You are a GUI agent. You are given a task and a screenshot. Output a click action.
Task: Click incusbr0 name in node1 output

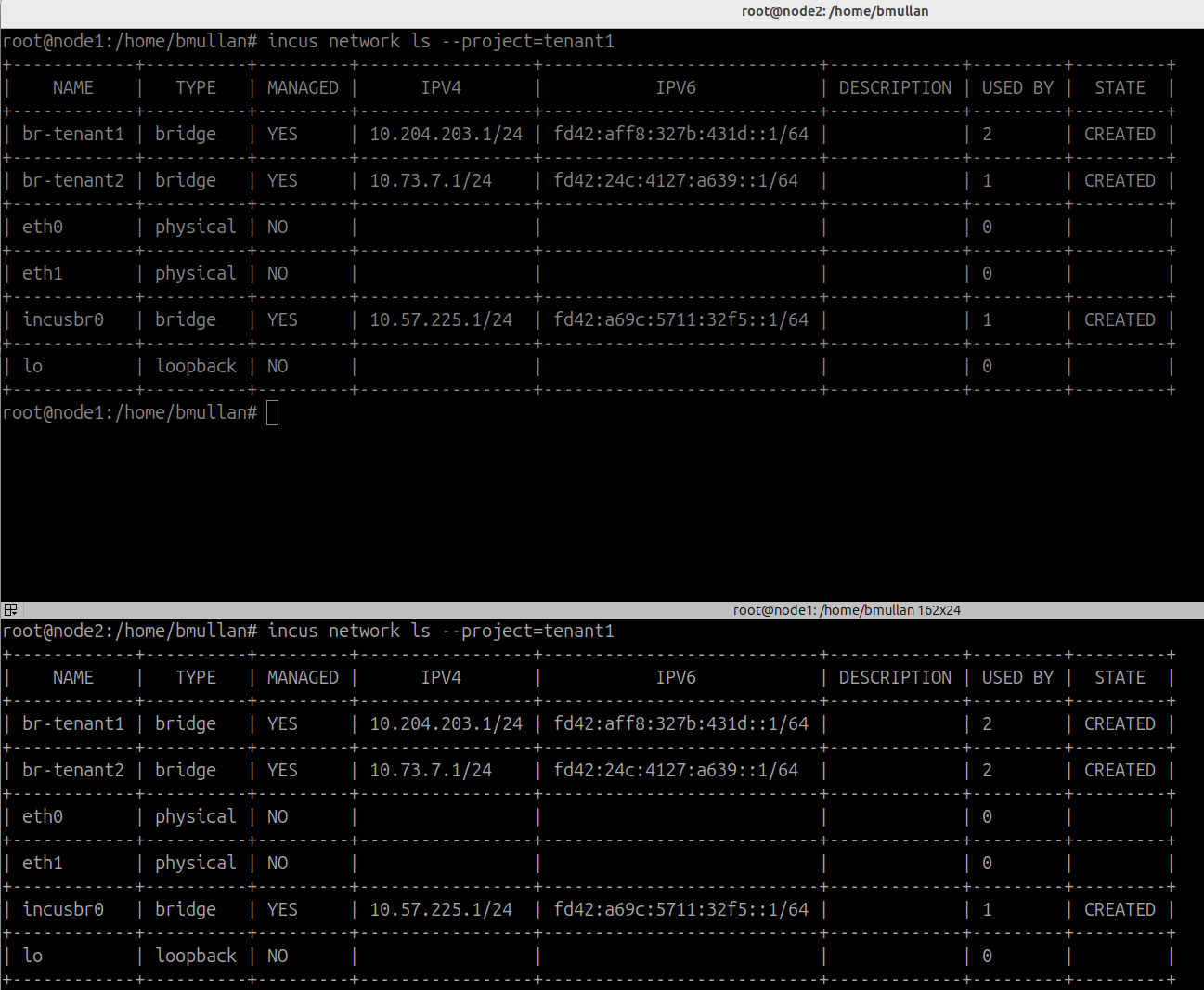63,319
